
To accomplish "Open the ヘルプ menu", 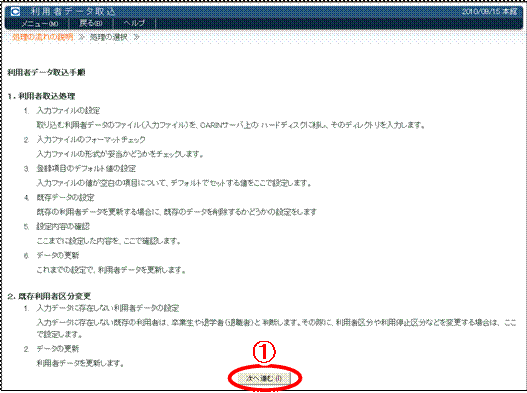I will (134, 24).
